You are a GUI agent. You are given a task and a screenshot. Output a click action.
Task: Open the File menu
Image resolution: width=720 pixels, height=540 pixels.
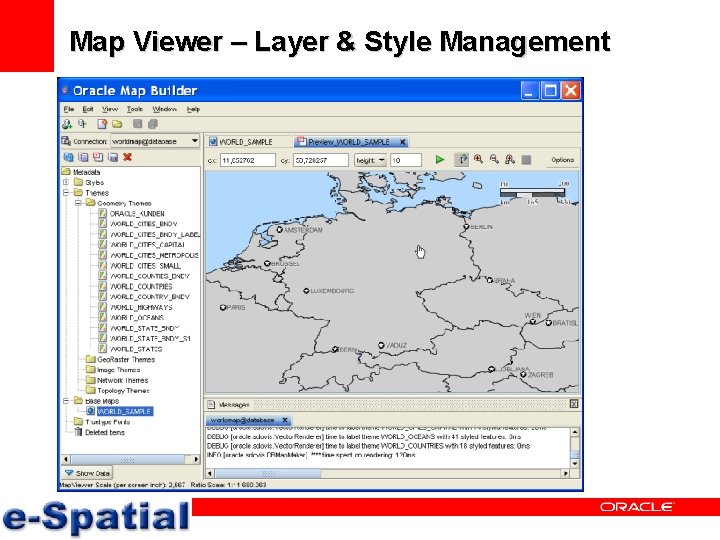[69, 109]
